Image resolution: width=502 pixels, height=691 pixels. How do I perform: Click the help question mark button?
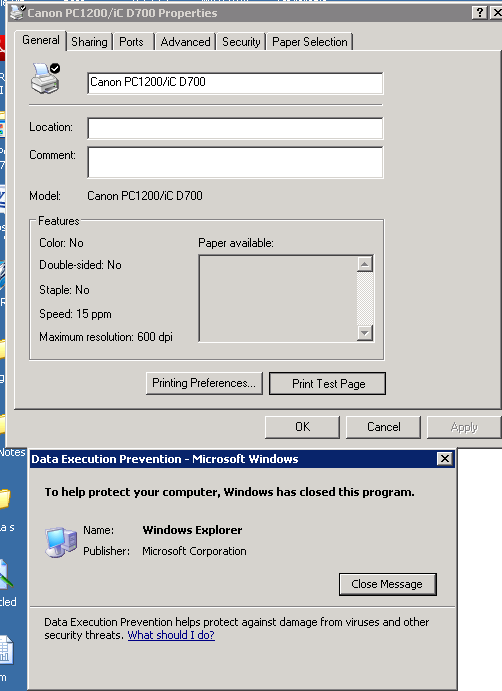click(x=480, y=12)
